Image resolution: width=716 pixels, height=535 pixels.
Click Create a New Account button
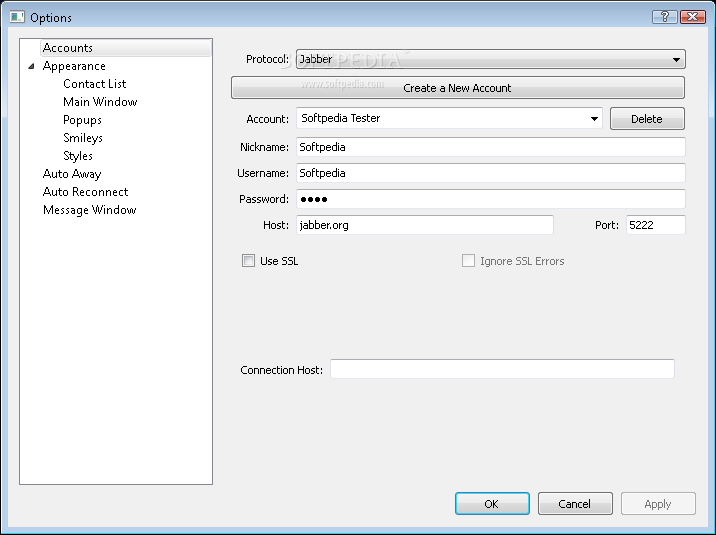458,88
